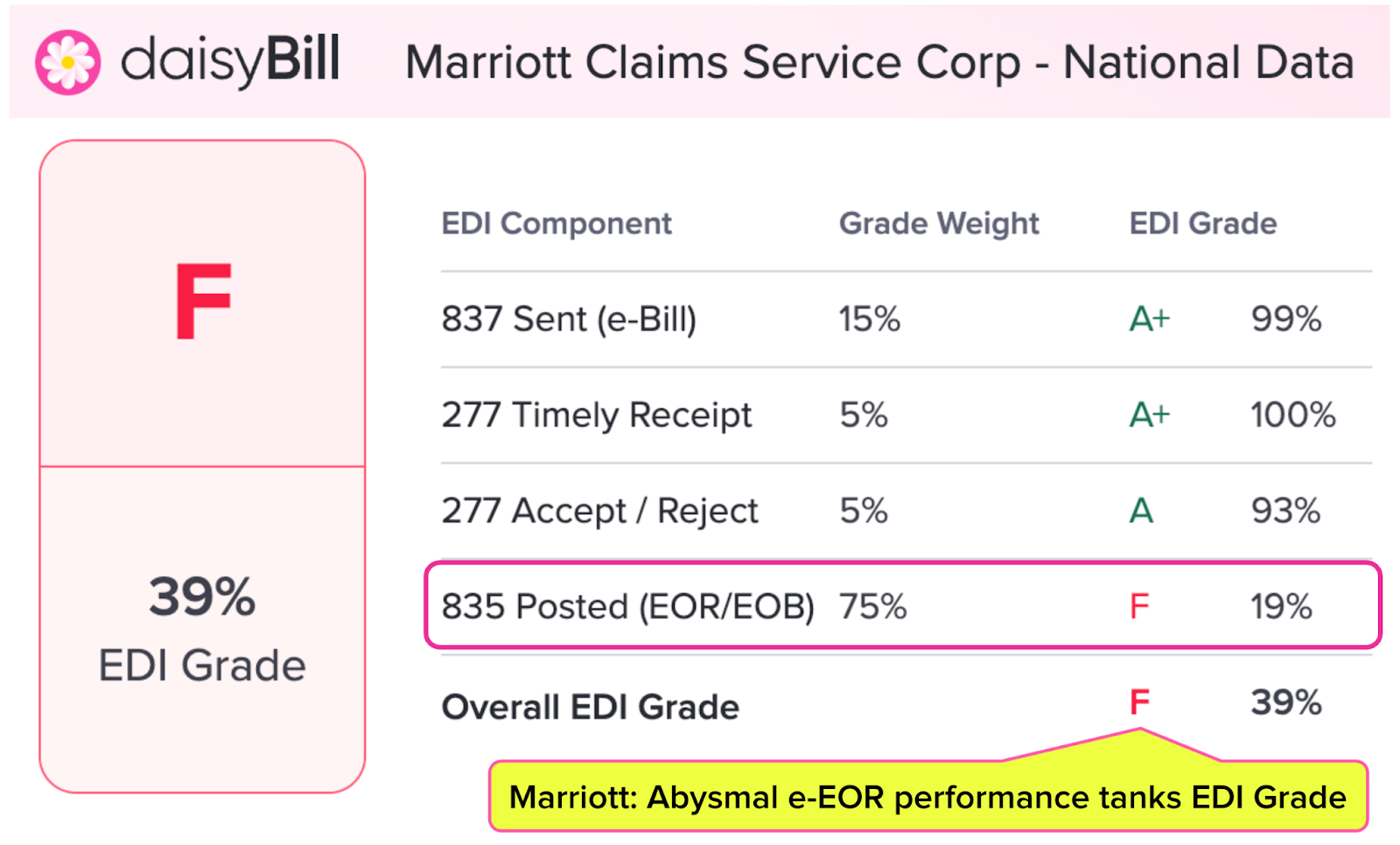
Task: Click the daisyBill brand name text
Action: pos(230,61)
